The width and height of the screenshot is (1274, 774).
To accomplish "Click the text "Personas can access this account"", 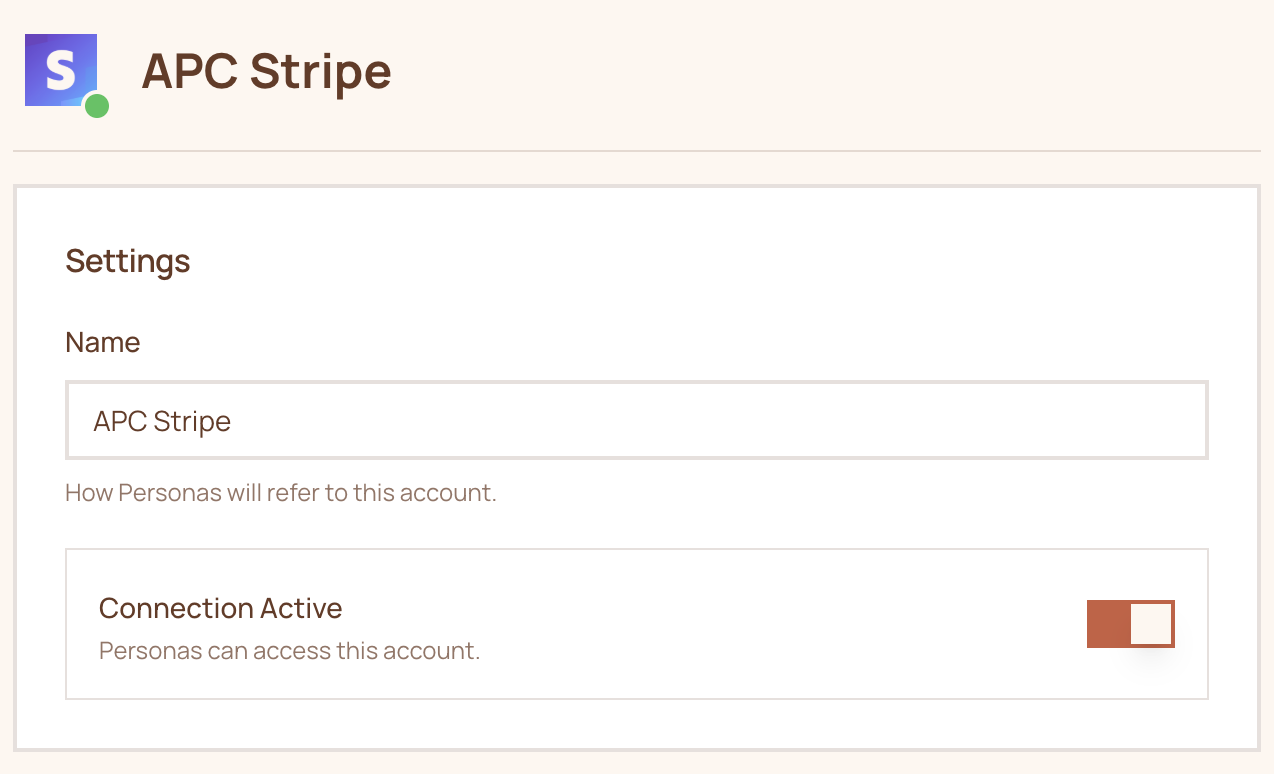I will pyautogui.click(x=288, y=650).
